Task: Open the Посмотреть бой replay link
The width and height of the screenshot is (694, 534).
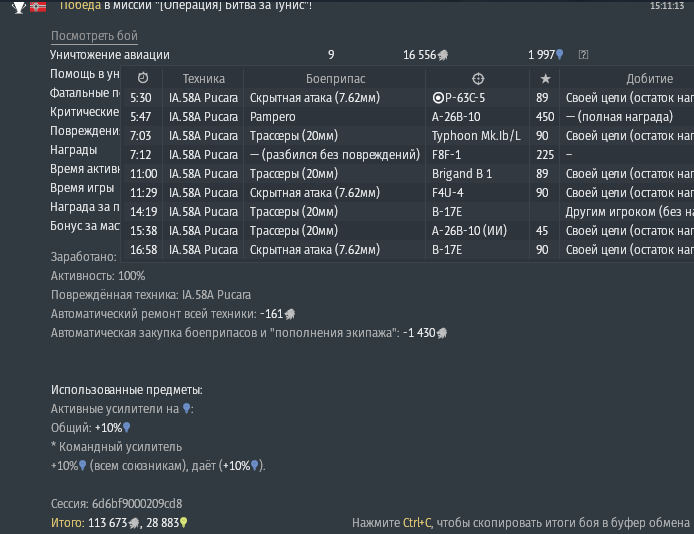Action: coord(94,36)
